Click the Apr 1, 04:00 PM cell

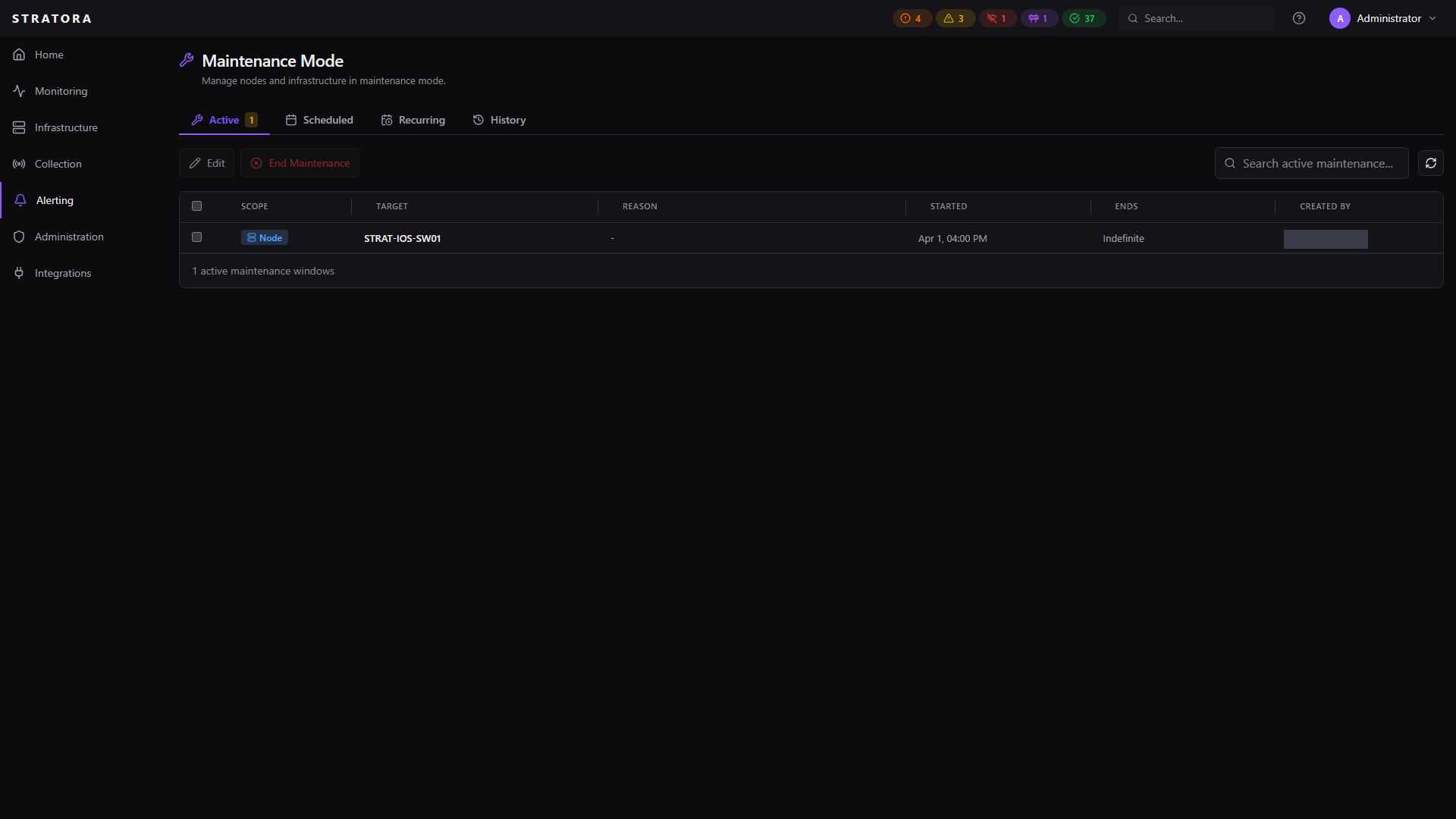tap(952, 238)
